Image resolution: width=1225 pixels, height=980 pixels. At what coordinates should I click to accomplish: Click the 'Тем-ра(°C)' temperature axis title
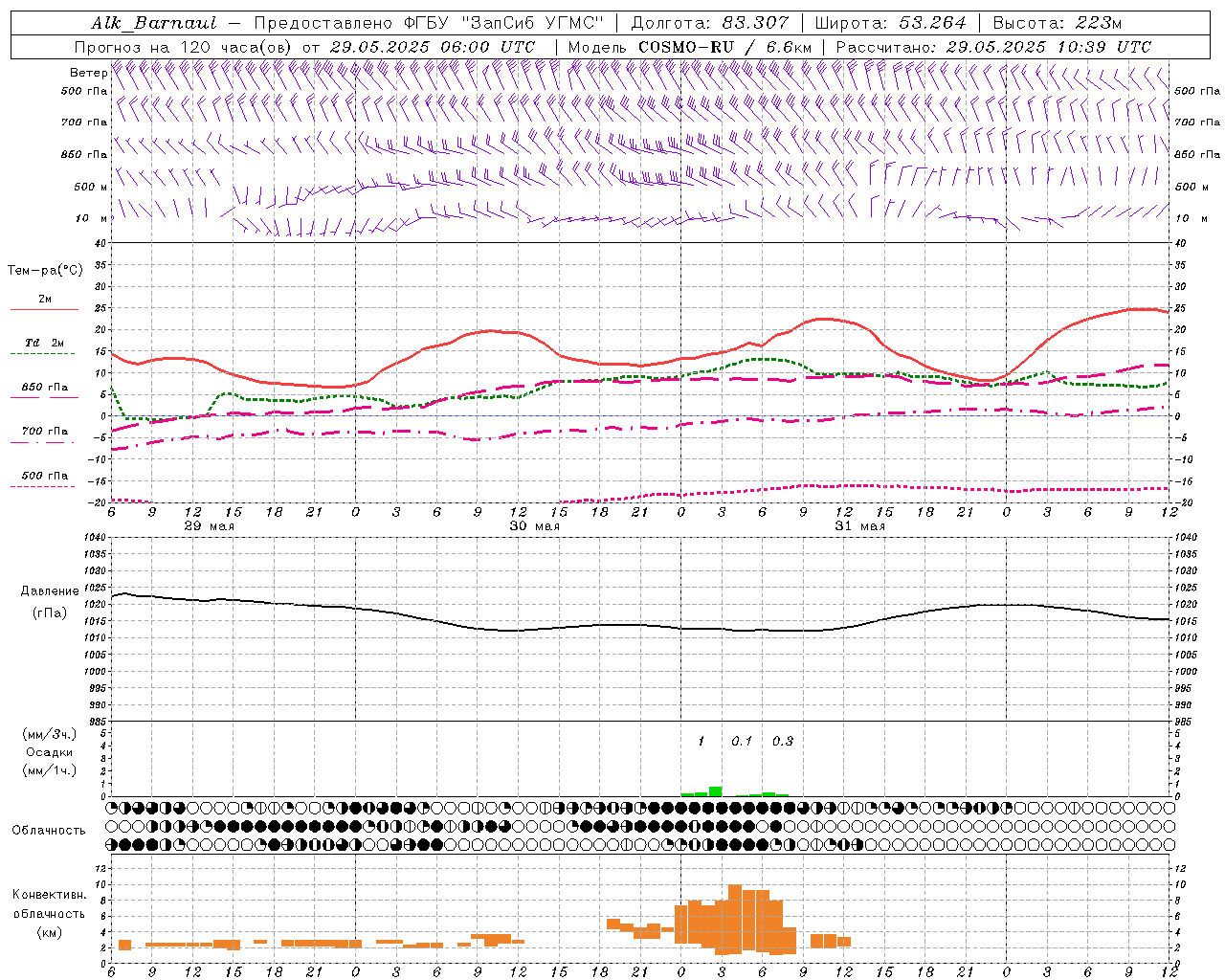tap(45, 271)
